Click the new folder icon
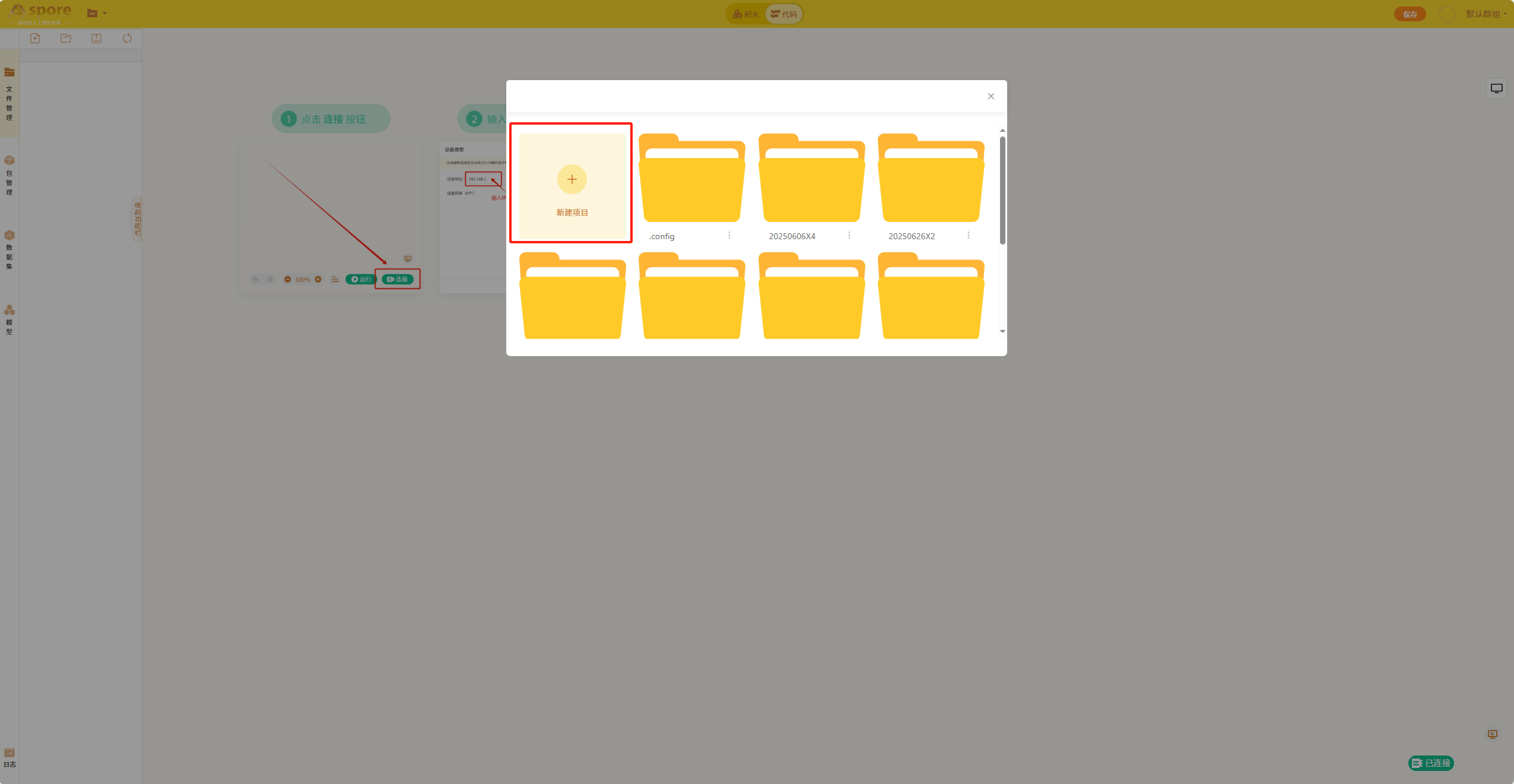Screen dimensions: 1514x784 (x=66, y=39)
